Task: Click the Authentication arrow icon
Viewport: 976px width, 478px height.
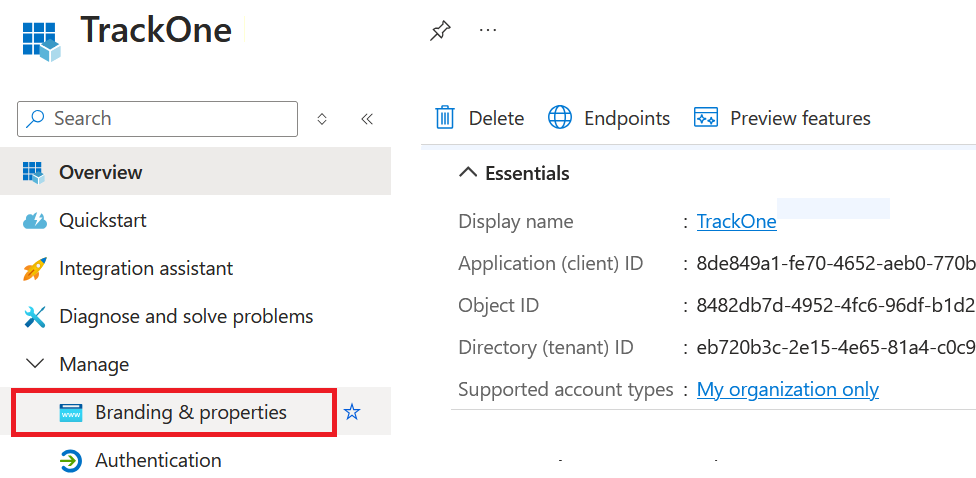Action: (71, 461)
